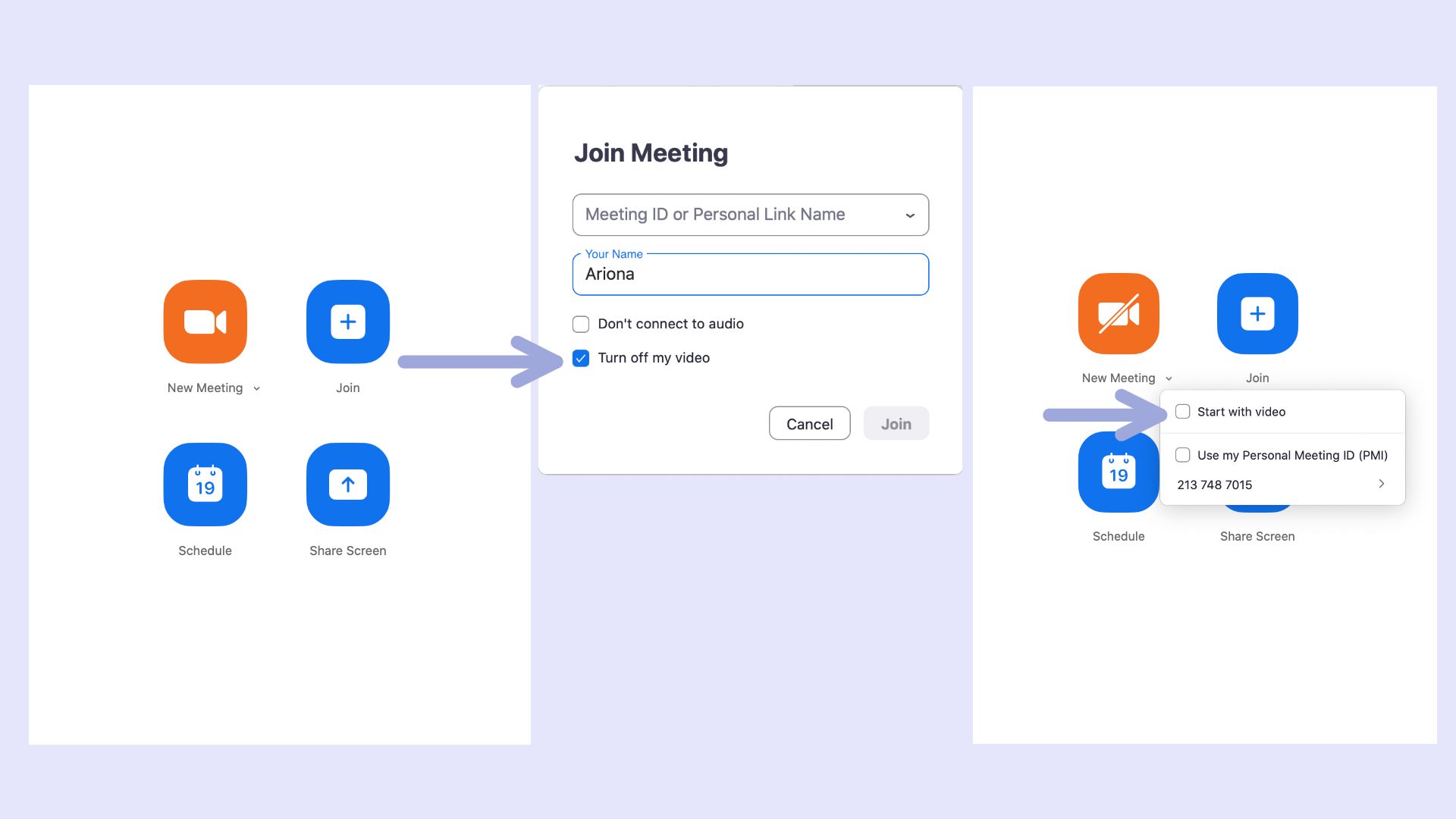The width and height of the screenshot is (1456, 819).
Task: Click the orange camera-off New Meeting icon
Action: click(x=1119, y=313)
